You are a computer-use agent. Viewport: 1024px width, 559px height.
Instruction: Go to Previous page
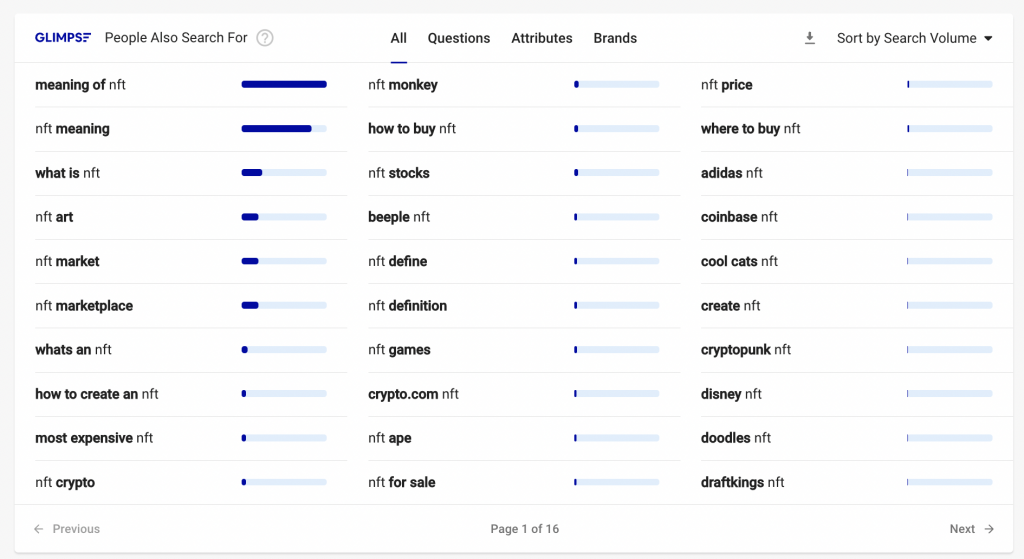coord(67,529)
